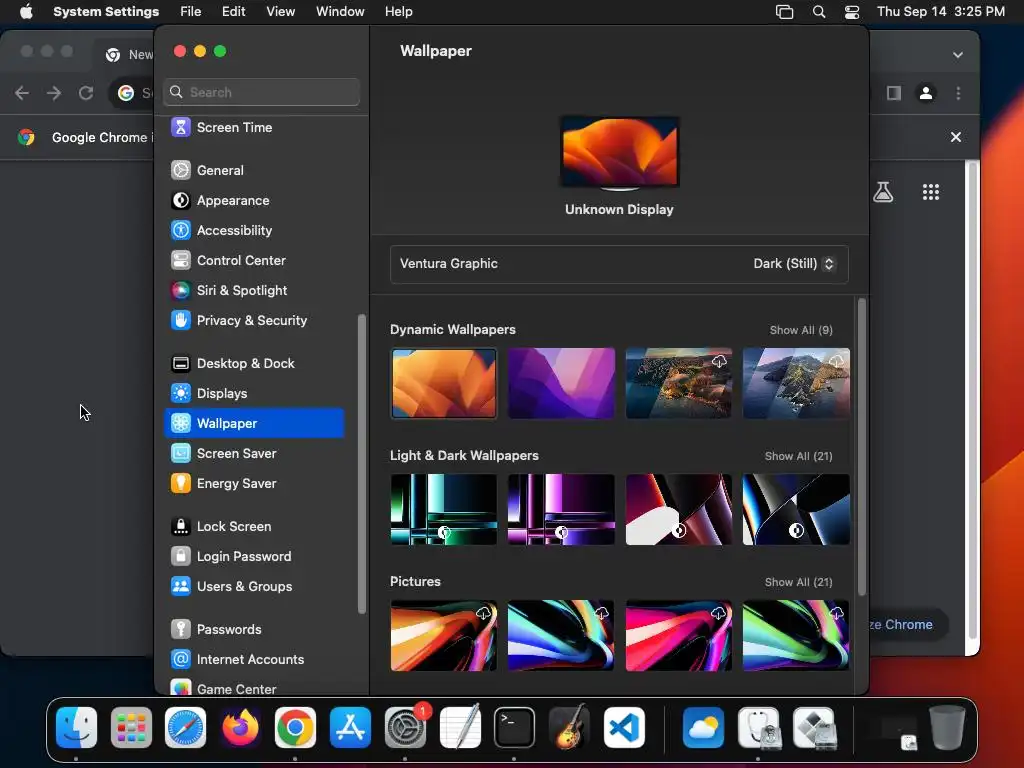Click the settings Search field
The height and width of the screenshot is (768, 1024).
coord(261,92)
